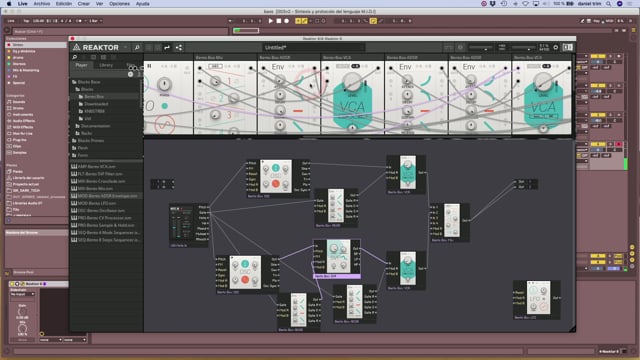Select Instruments category in Live browser
This screenshot has height=360, width=640.
click(x=22, y=115)
